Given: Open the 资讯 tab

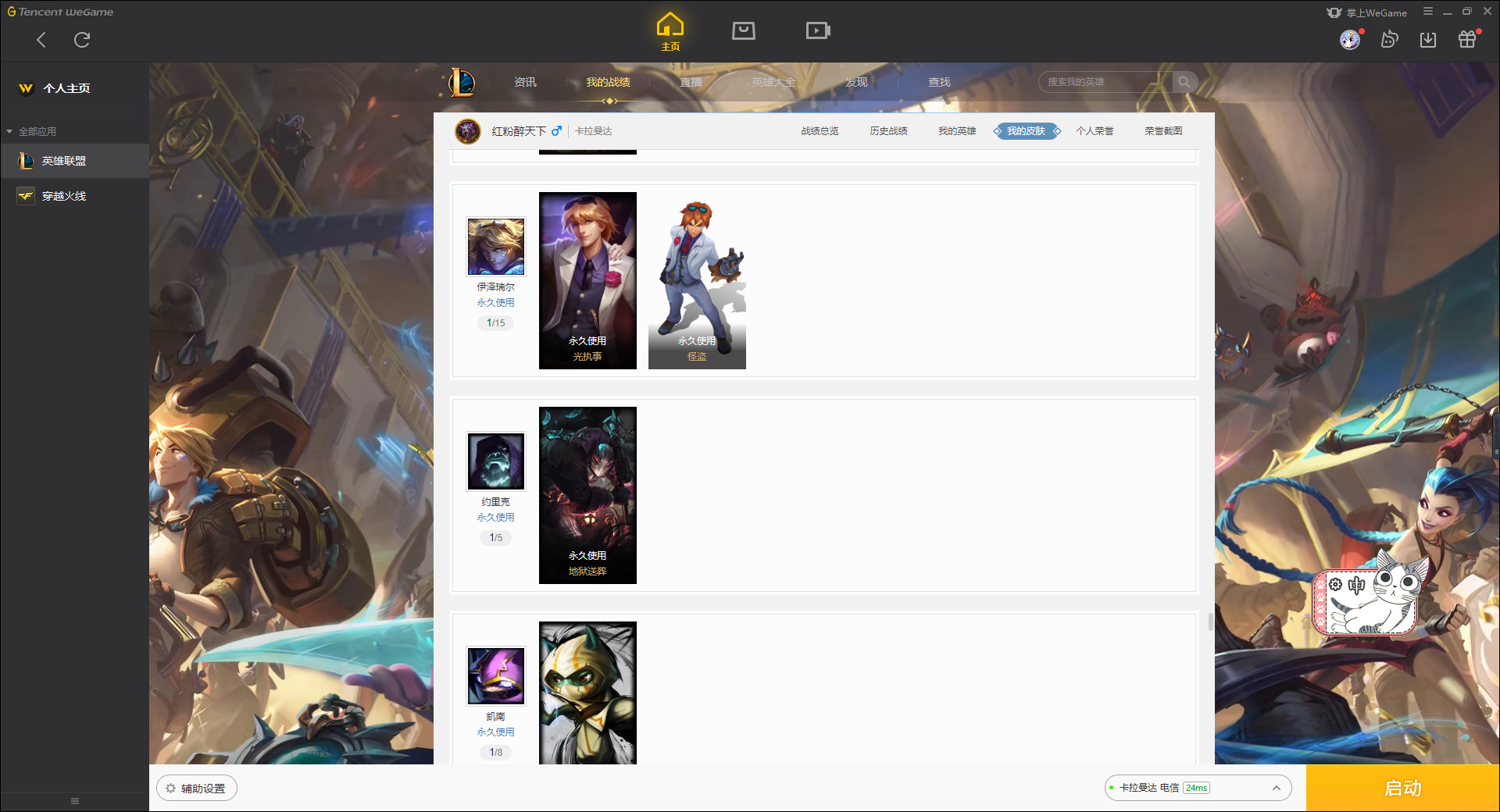Looking at the screenshot, I should pos(525,82).
